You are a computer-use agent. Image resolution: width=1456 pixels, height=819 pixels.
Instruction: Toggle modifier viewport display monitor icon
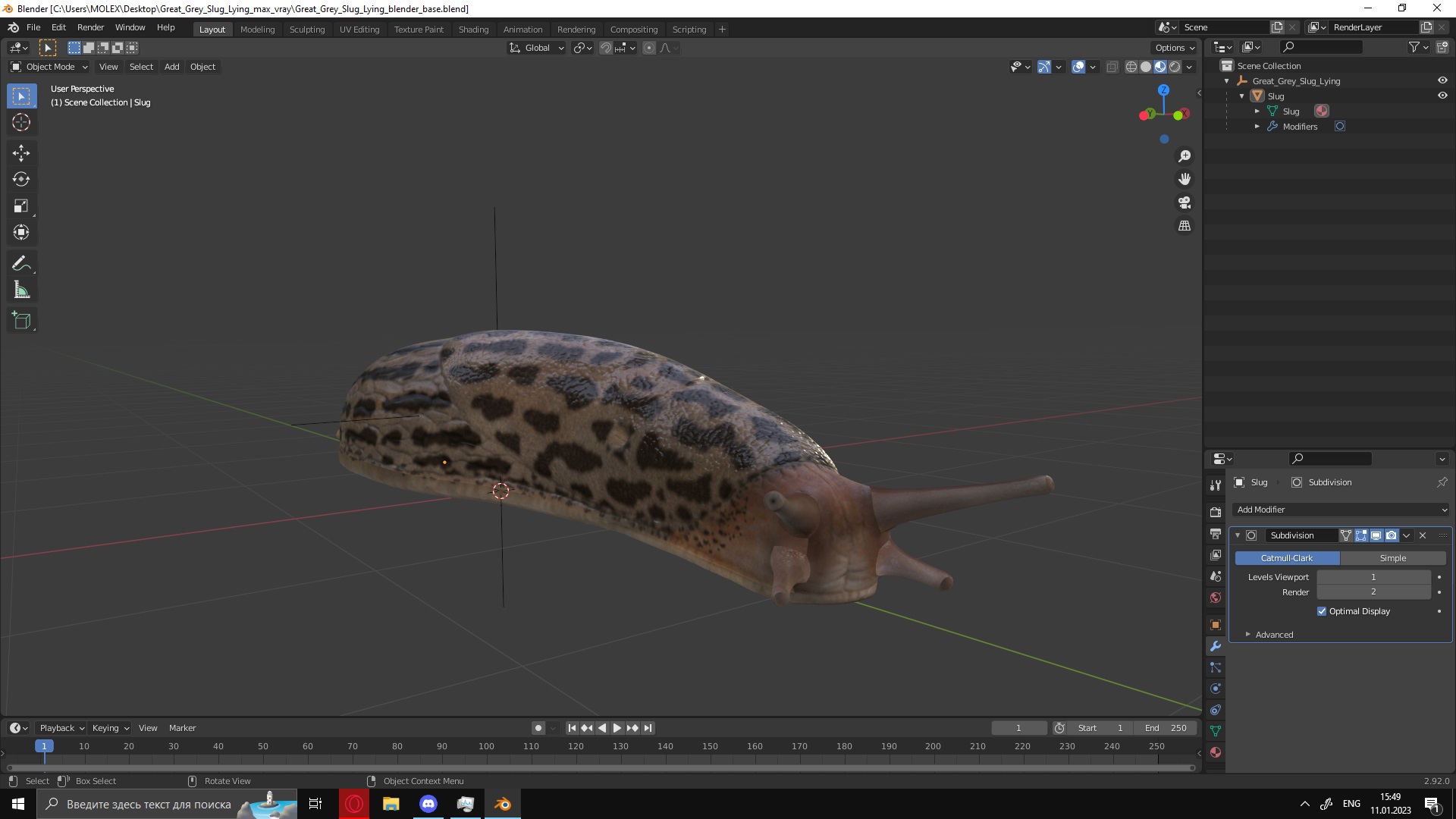tap(1376, 535)
